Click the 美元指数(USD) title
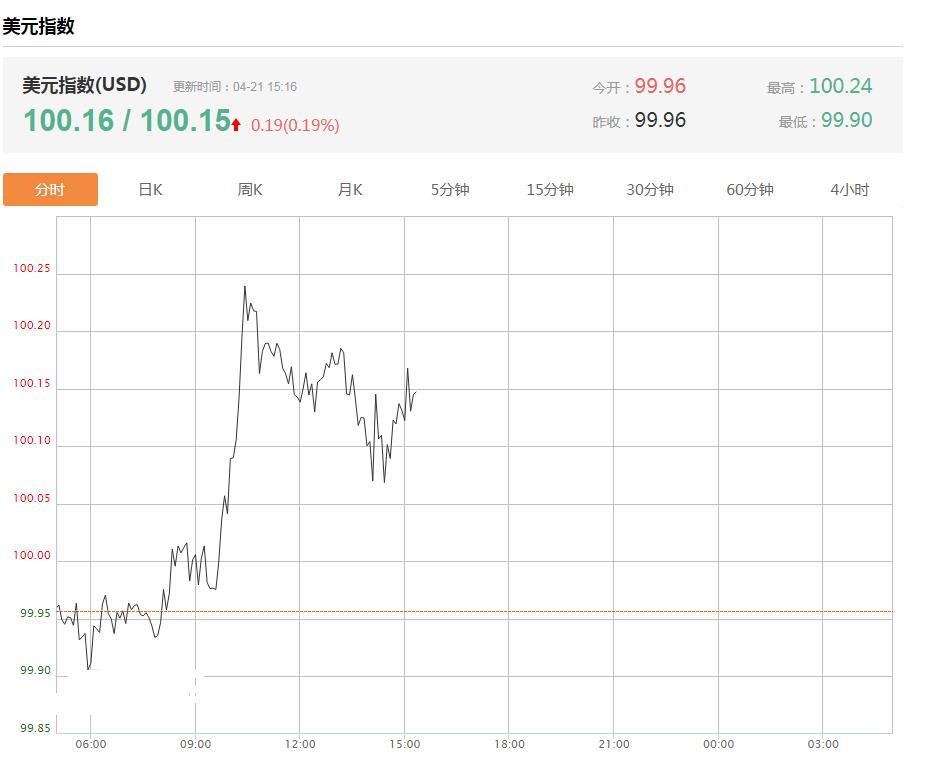The width and height of the screenshot is (927, 760). tap(85, 85)
